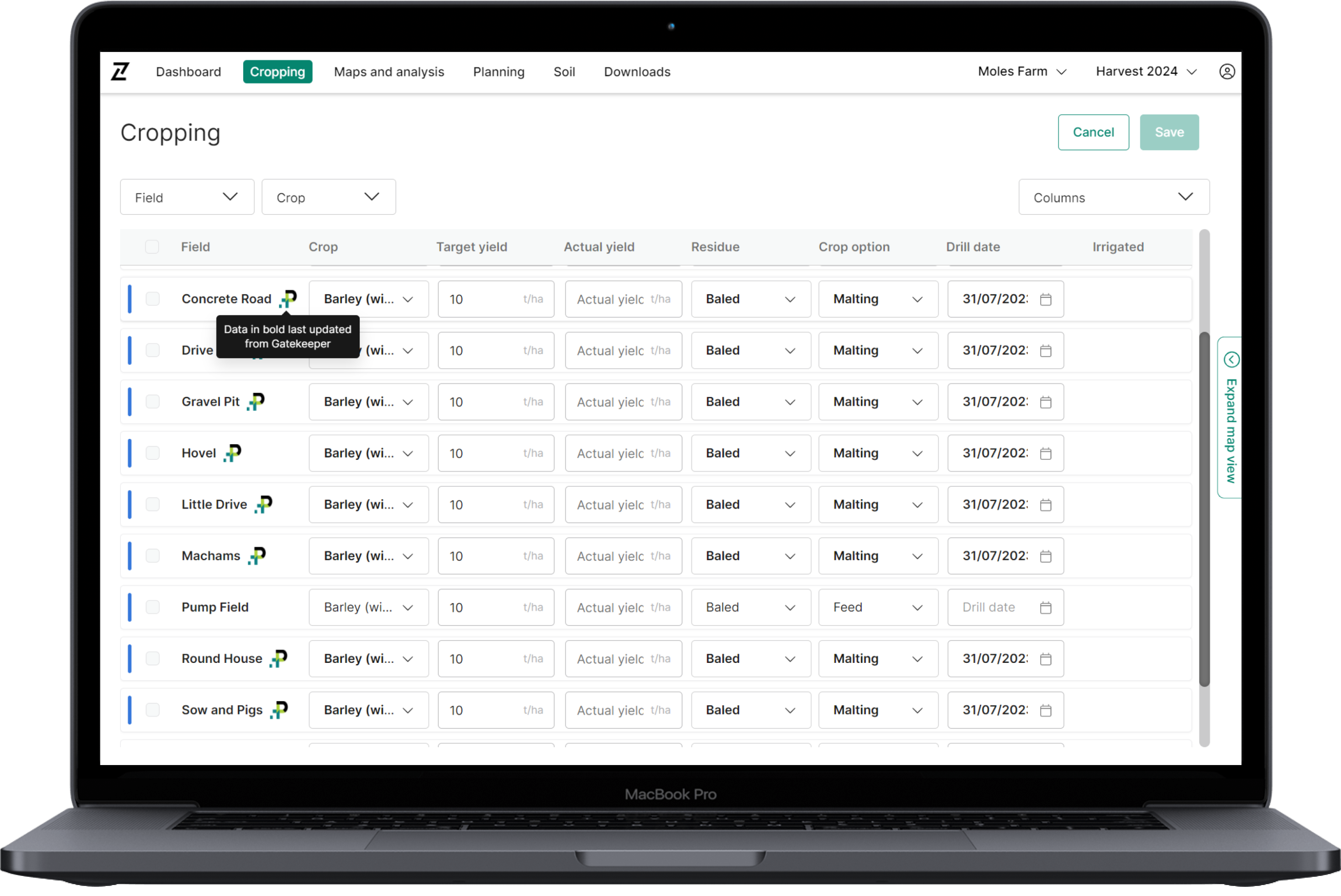The height and width of the screenshot is (896, 1341).
Task: Click the Save button
Action: coord(1168,132)
